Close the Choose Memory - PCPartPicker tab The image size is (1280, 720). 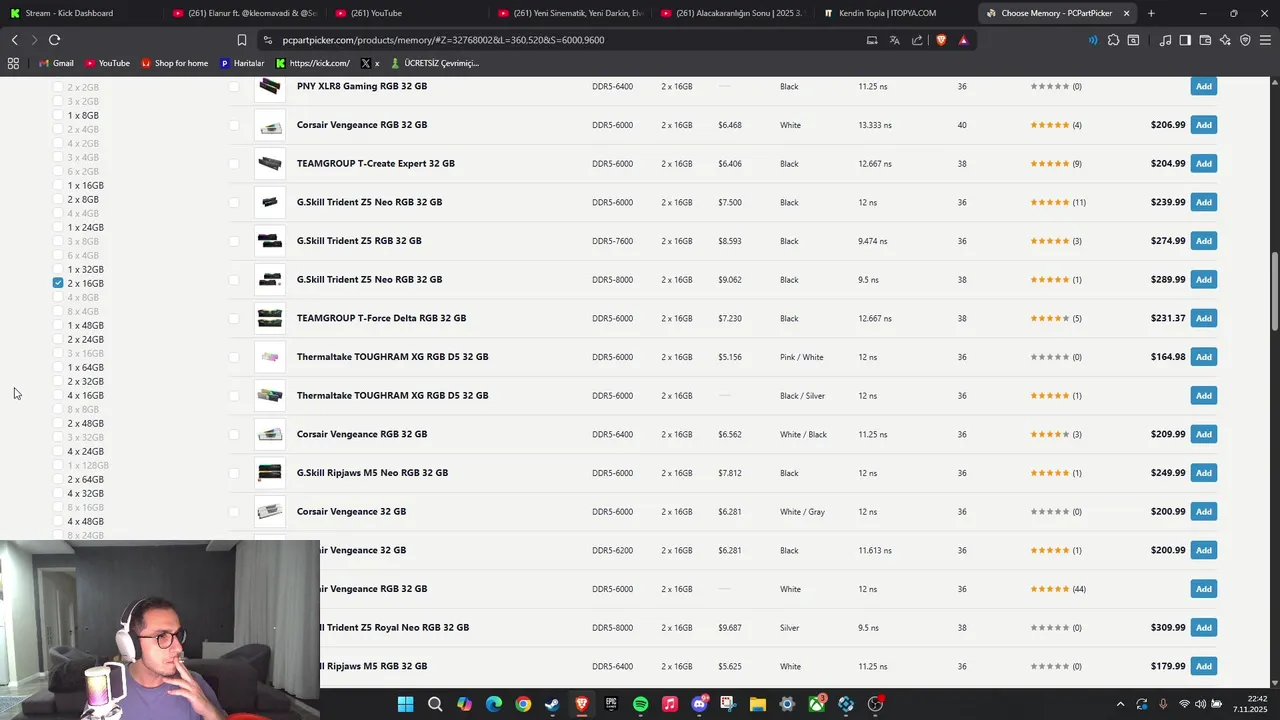coord(1127,13)
